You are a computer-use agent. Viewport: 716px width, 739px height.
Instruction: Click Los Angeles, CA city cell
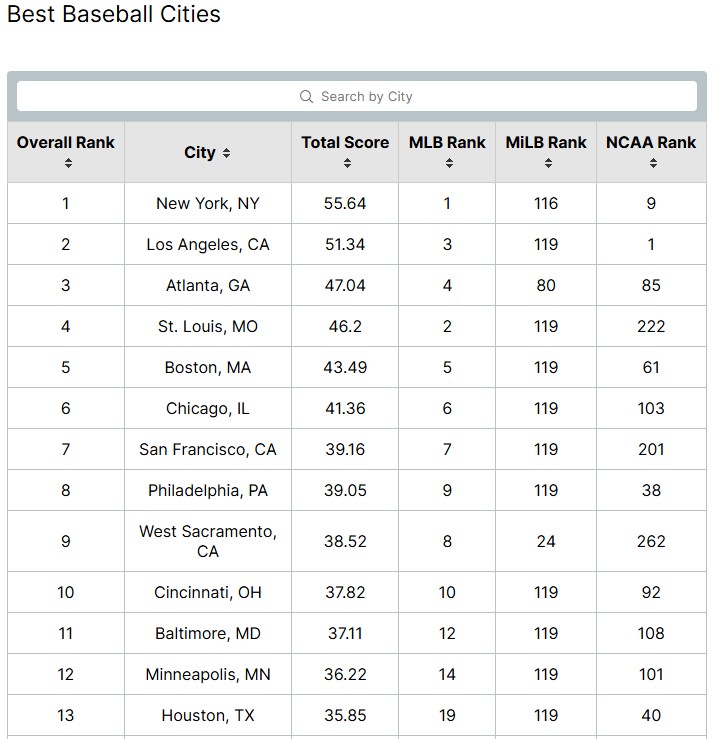(208, 244)
